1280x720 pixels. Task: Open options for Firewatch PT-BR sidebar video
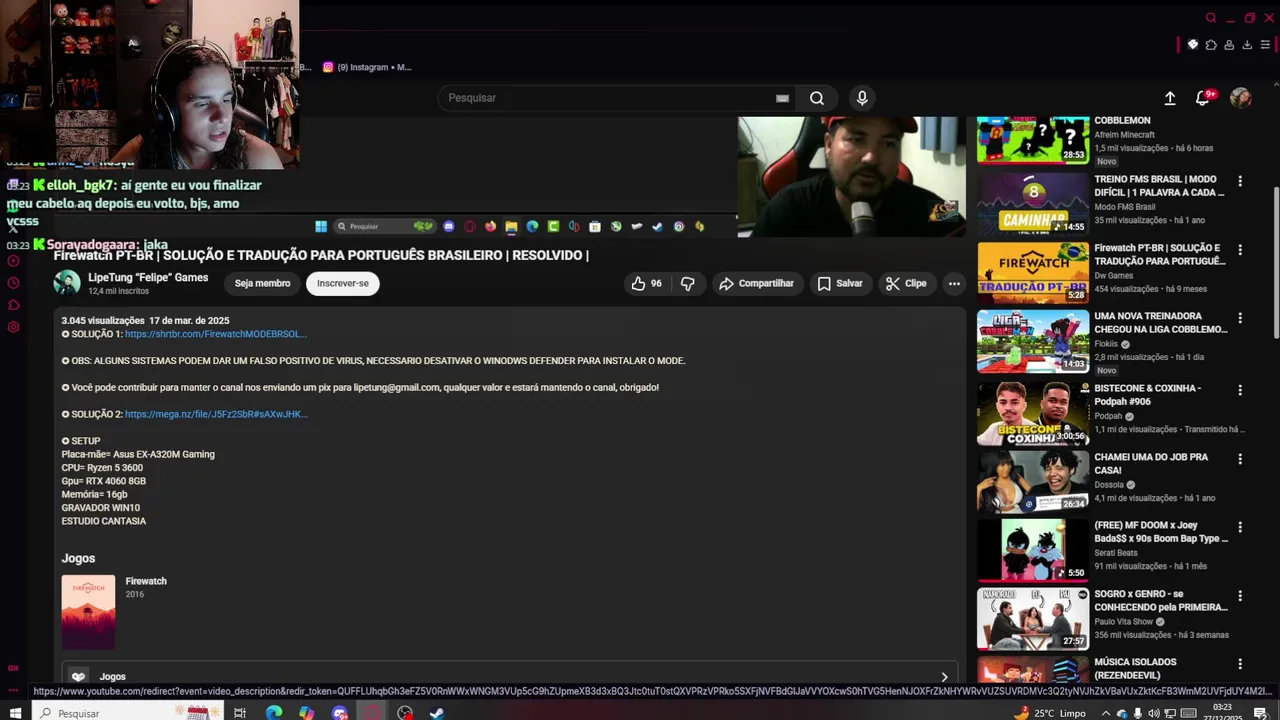pyautogui.click(x=1240, y=250)
